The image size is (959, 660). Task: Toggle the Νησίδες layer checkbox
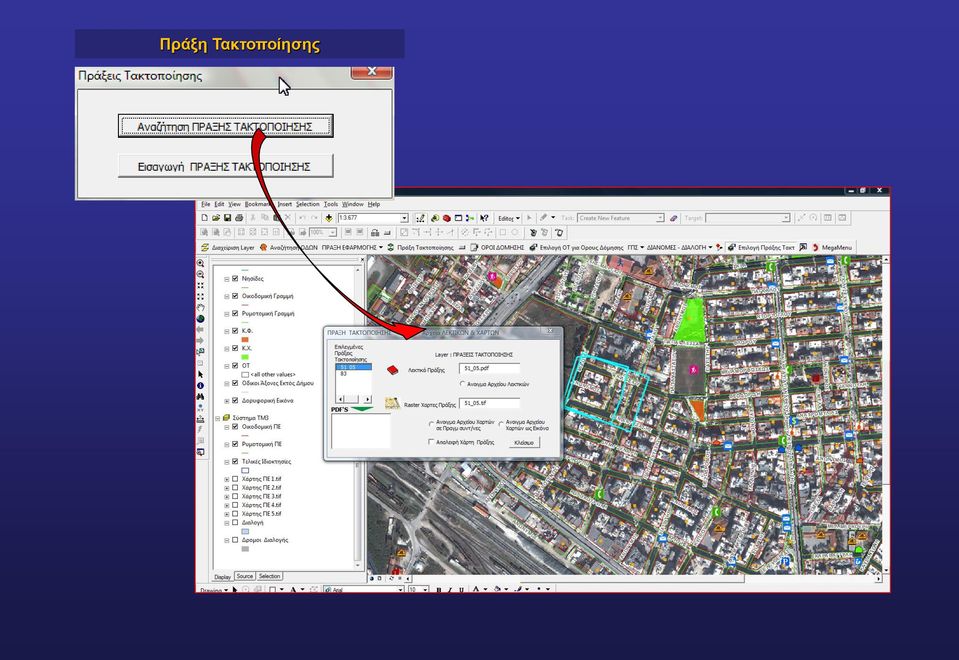coord(235,278)
